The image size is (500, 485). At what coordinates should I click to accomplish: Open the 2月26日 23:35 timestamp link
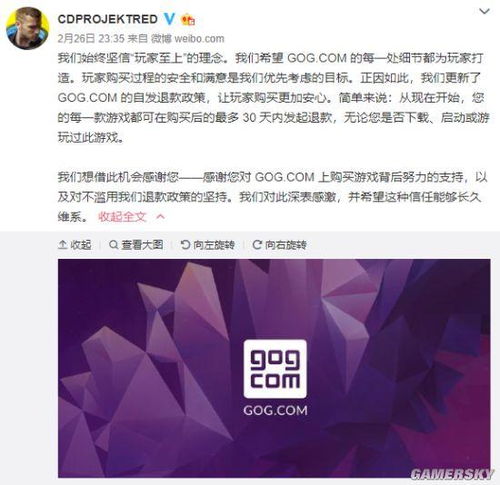click(91, 39)
